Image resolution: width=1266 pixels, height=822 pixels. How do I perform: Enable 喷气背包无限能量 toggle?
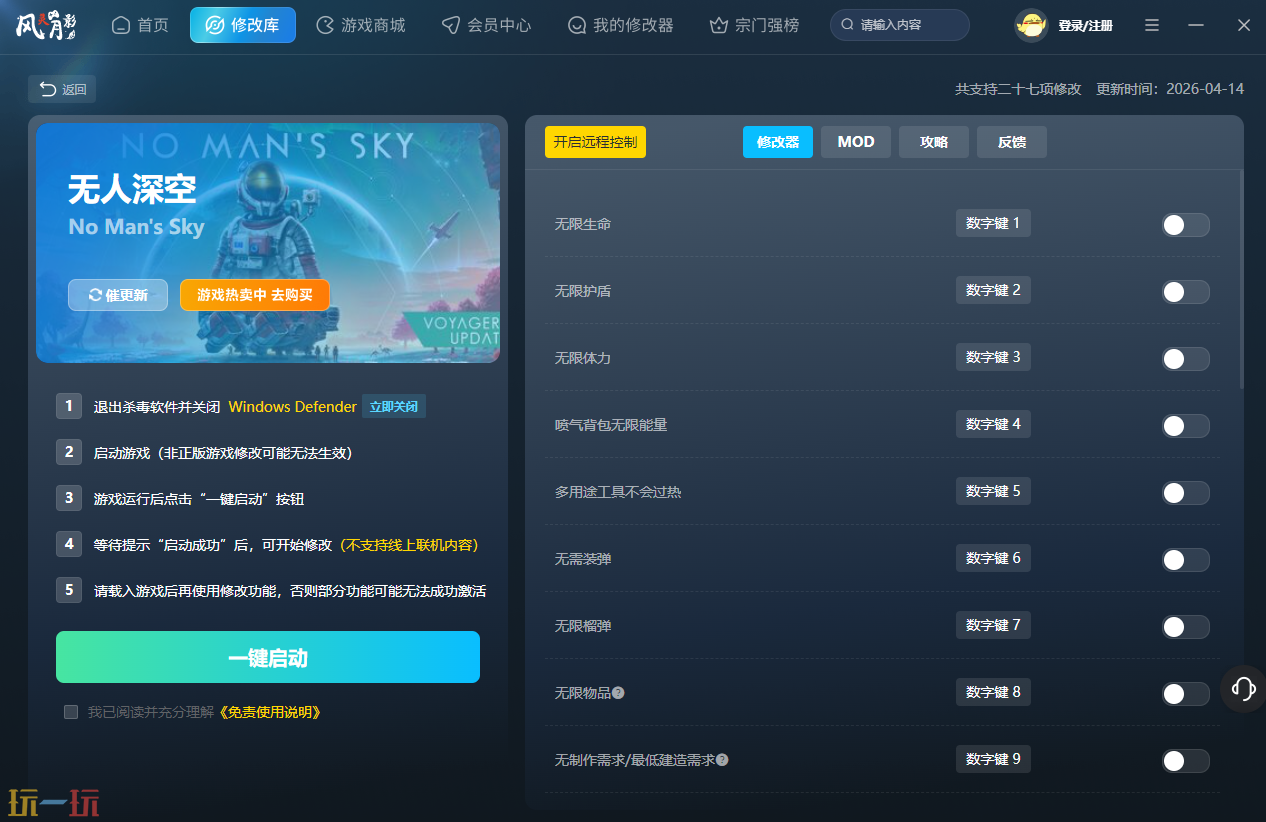click(x=1185, y=426)
